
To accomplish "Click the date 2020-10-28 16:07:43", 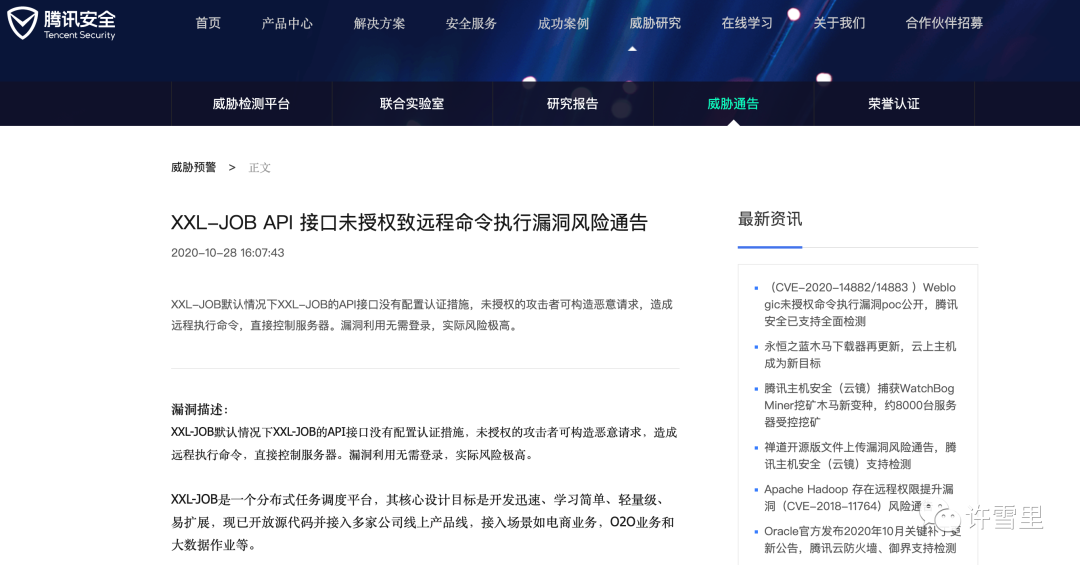I will (x=227, y=253).
